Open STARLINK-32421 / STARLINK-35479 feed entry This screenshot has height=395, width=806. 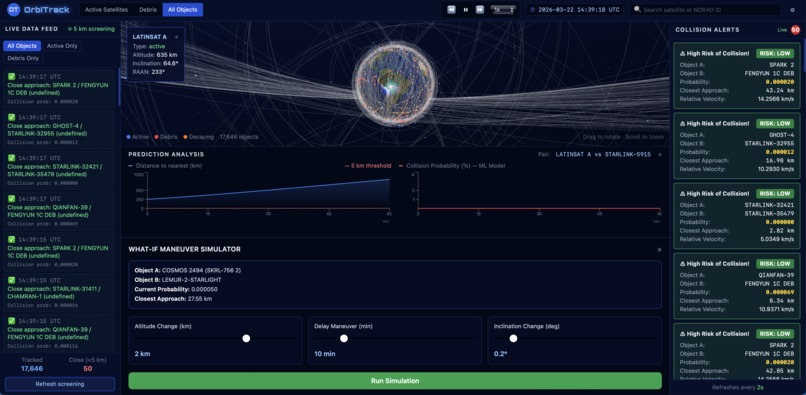(x=59, y=170)
